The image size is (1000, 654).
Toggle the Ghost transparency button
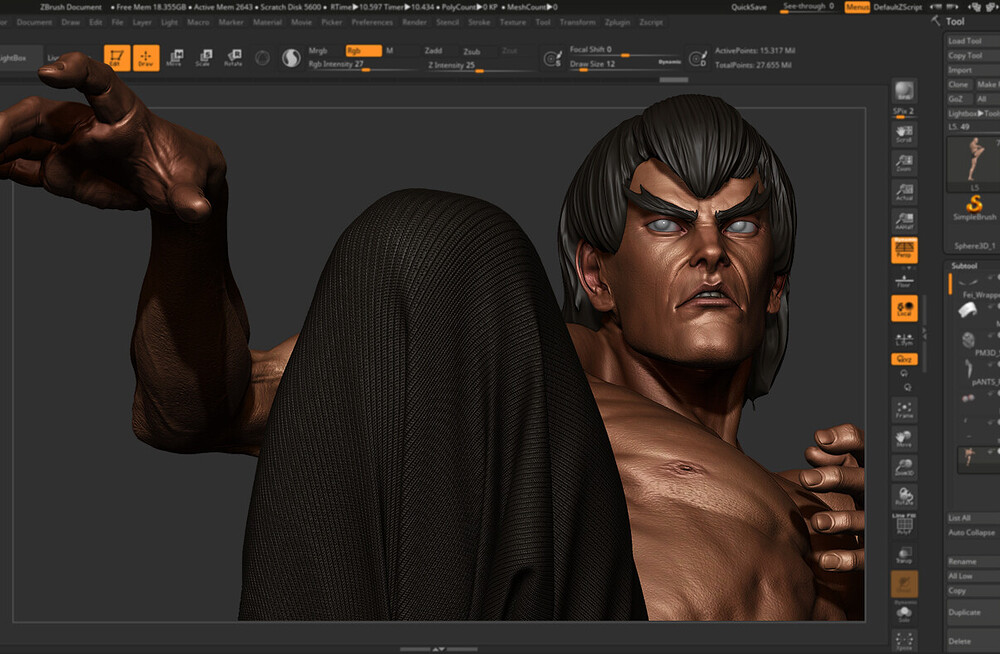[x=904, y=584]
